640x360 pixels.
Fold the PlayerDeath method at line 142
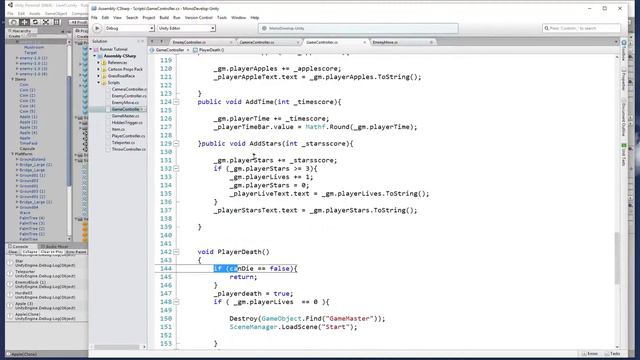pos(176,252)
